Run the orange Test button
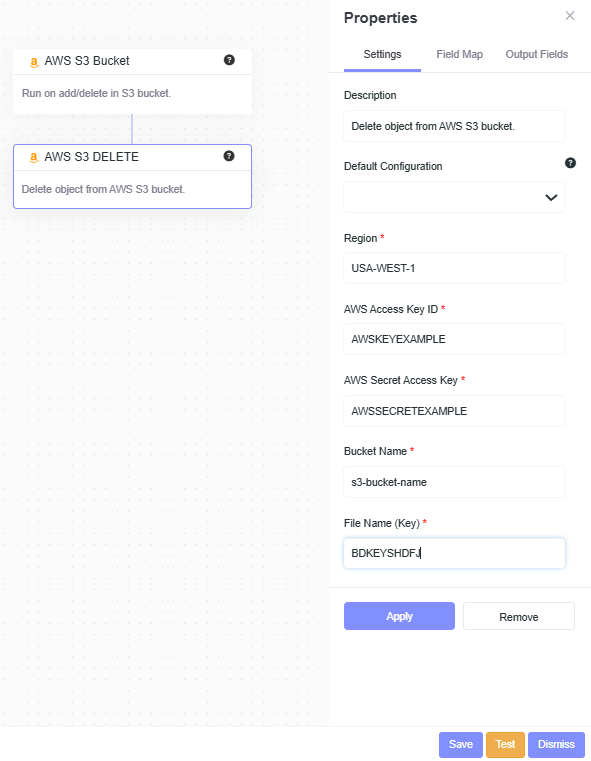Viewport: 591px width, 761px height. click(x=505, y=744)
